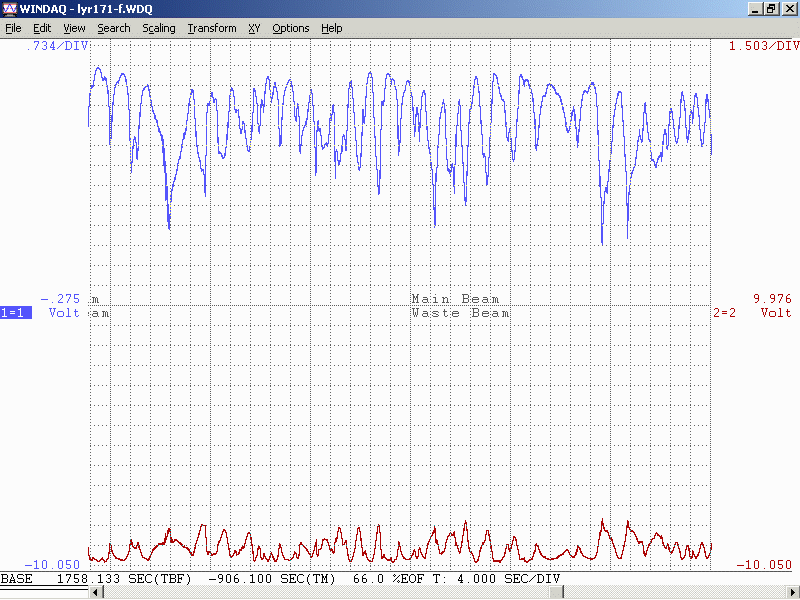
Task: Open the View menu
Action: pyautogui.click(x=74, y=28)
